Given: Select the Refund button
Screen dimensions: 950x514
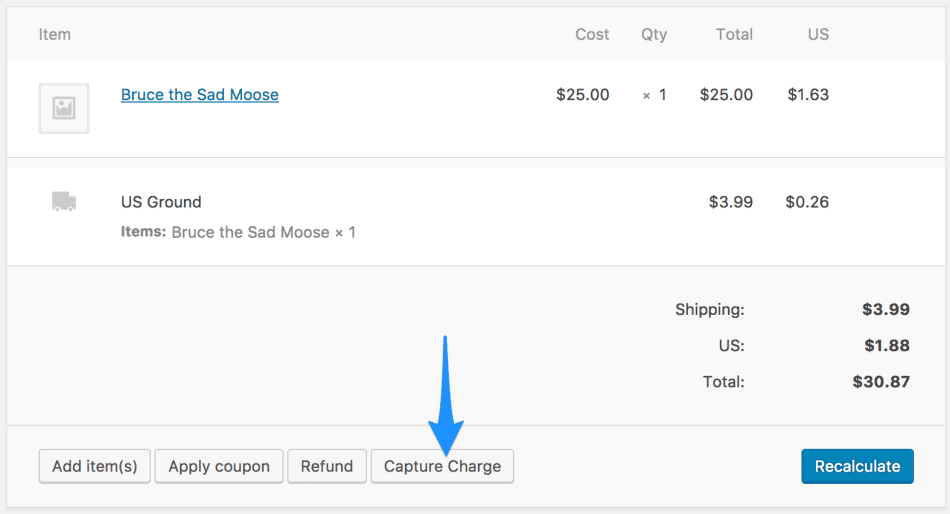Looking at the screenshot, I should pyautogui.click(x=327, y=466).
